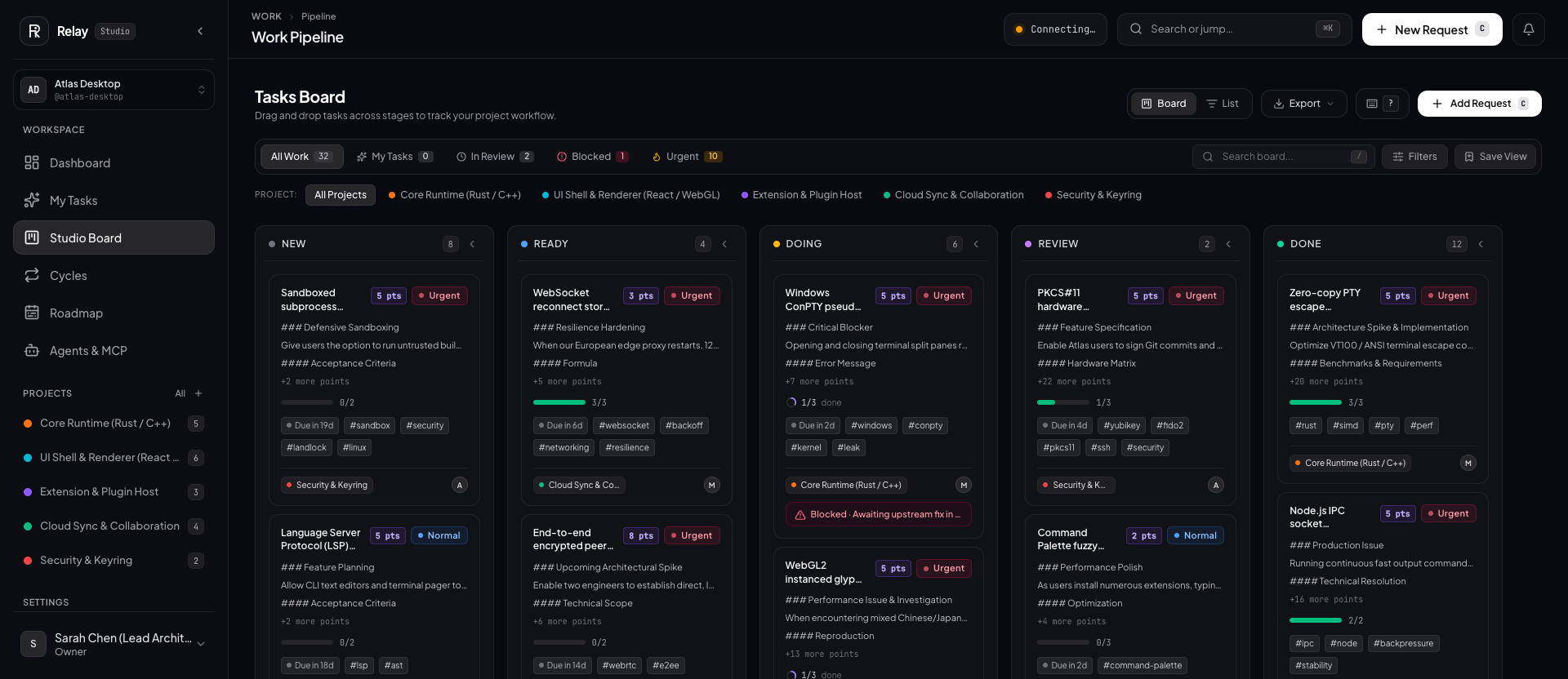The width and height of the screenshot is (1568, 679).
Task: Click the WebSocket card 3/3 progress bar
Action: pyautogui.click(x=559, y=402)
